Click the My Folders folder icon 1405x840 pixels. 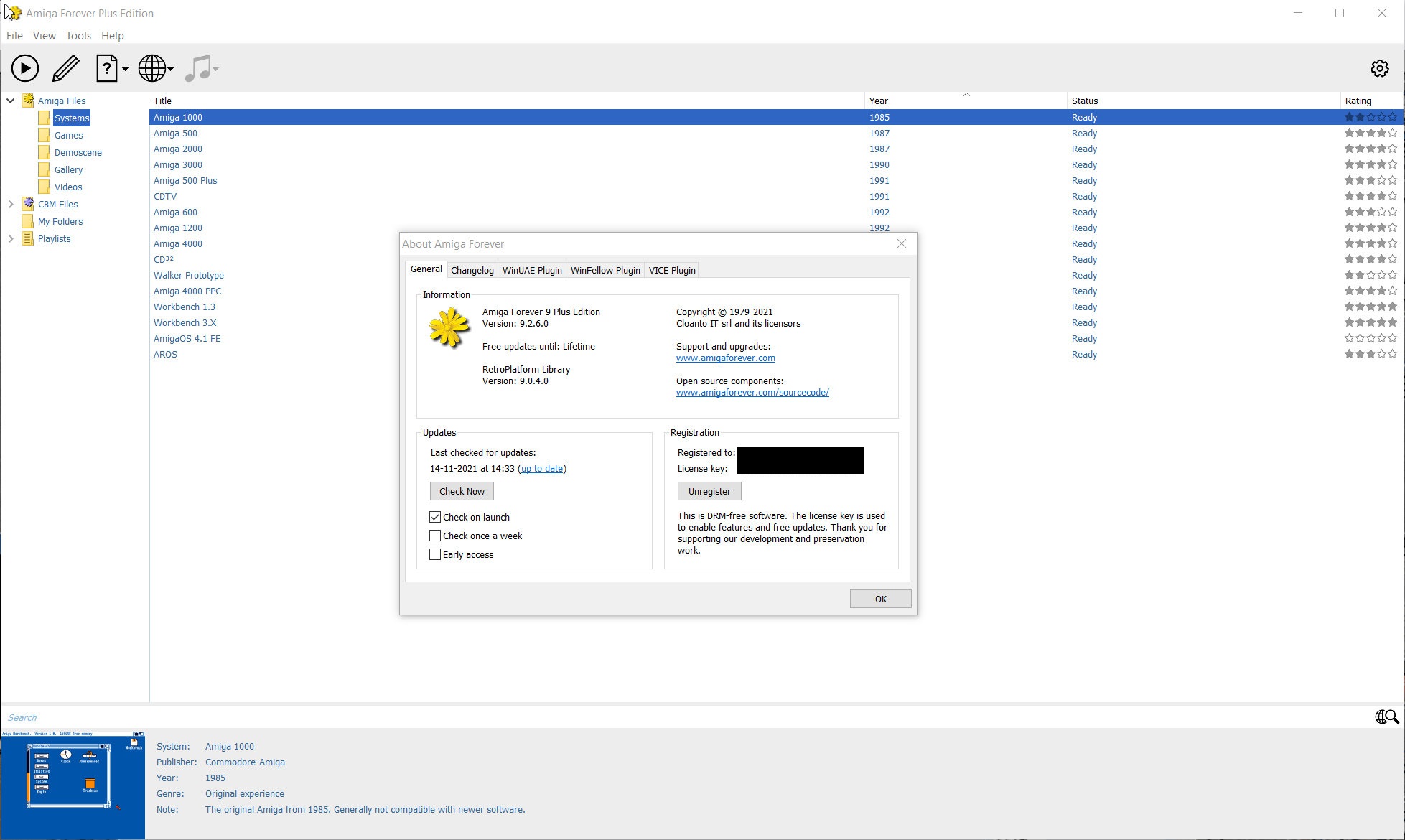click(28, 221)
